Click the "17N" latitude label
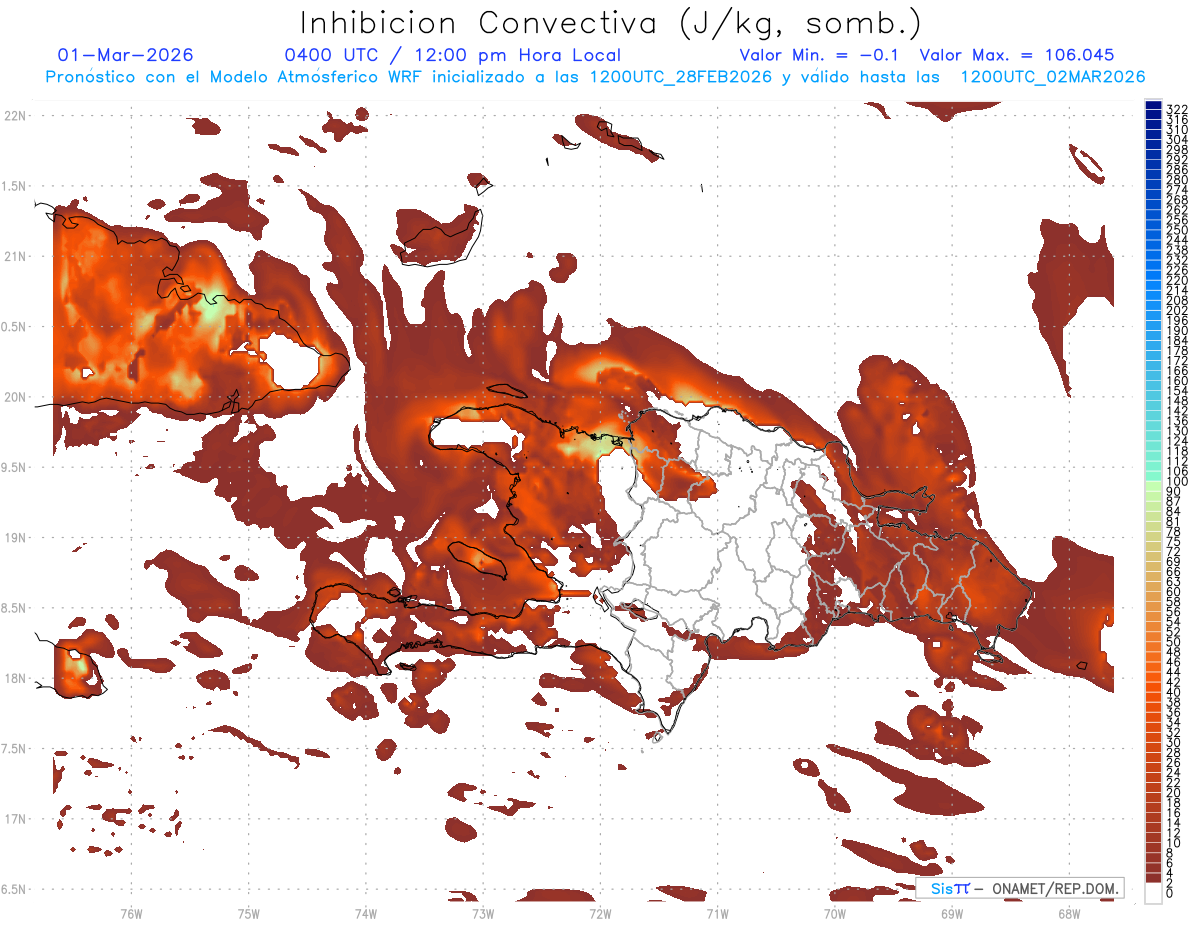This screenshot has height=927, width=1200. [14, 820]
